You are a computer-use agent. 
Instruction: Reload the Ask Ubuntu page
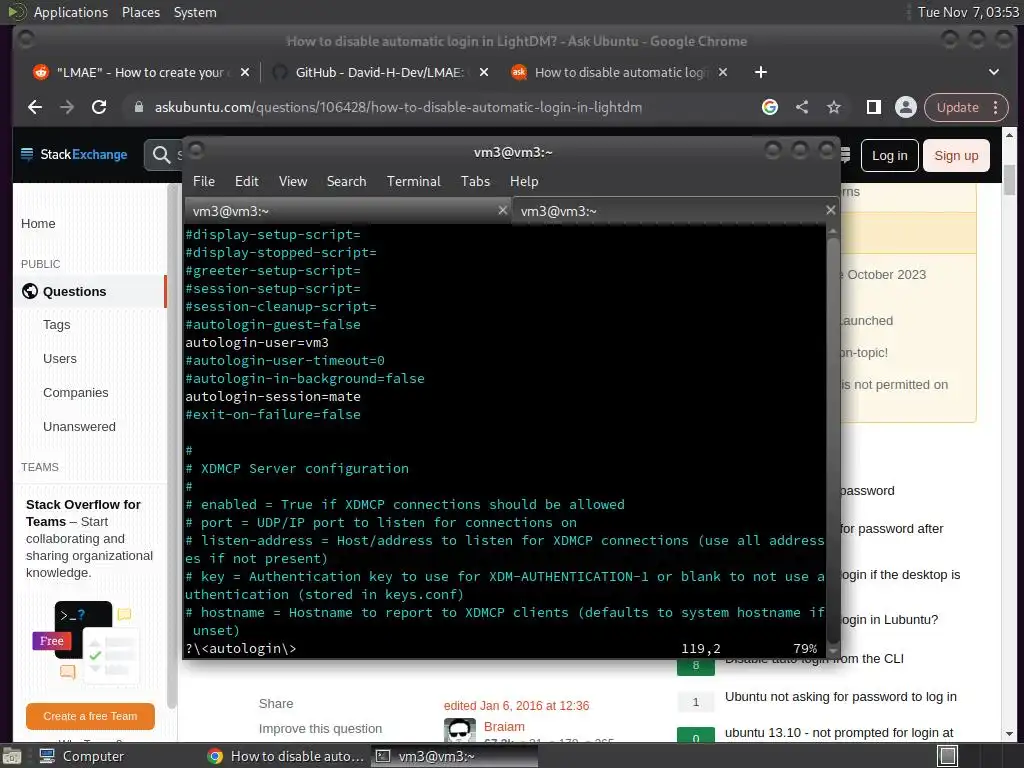point(99,107)
